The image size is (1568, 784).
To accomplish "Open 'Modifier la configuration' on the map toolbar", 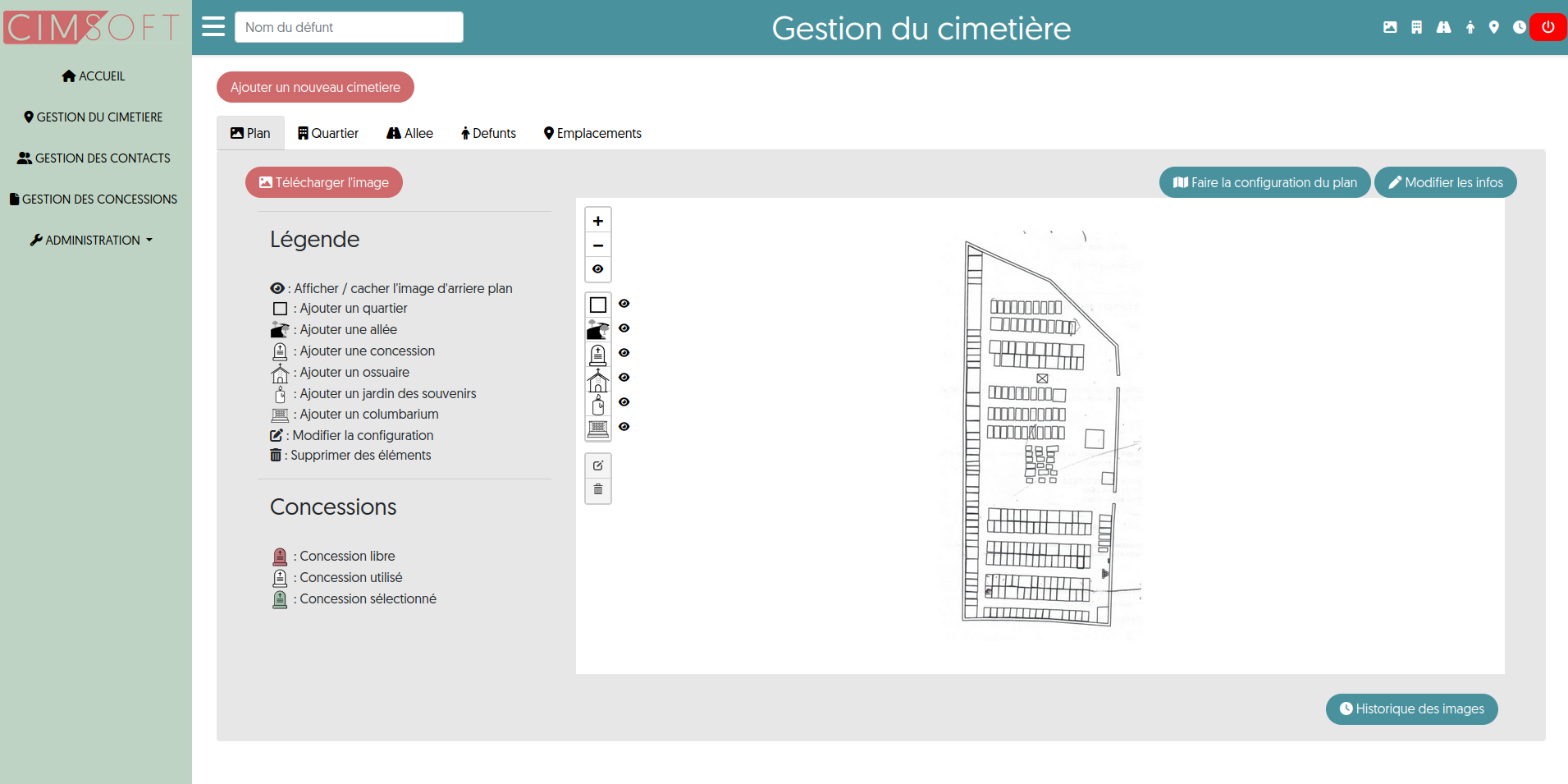I will [x=597, y=465].
